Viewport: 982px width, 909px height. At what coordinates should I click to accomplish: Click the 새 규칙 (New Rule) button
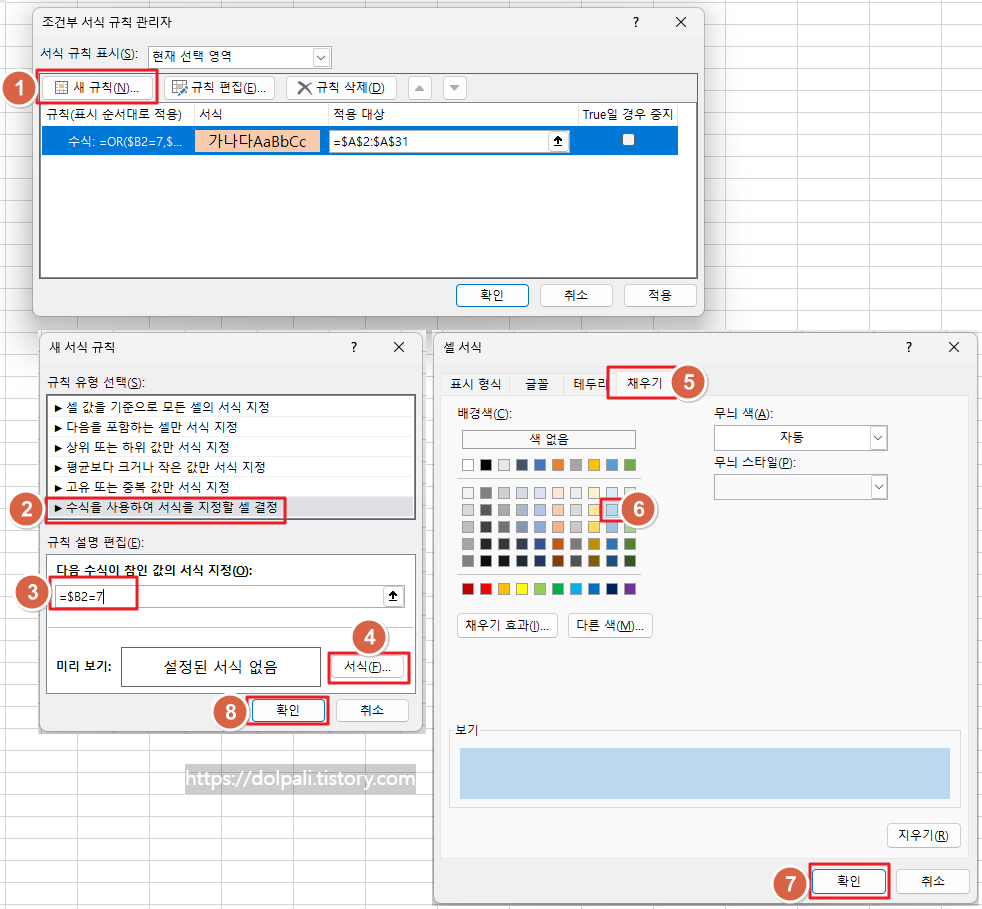(x=97, y=88)
